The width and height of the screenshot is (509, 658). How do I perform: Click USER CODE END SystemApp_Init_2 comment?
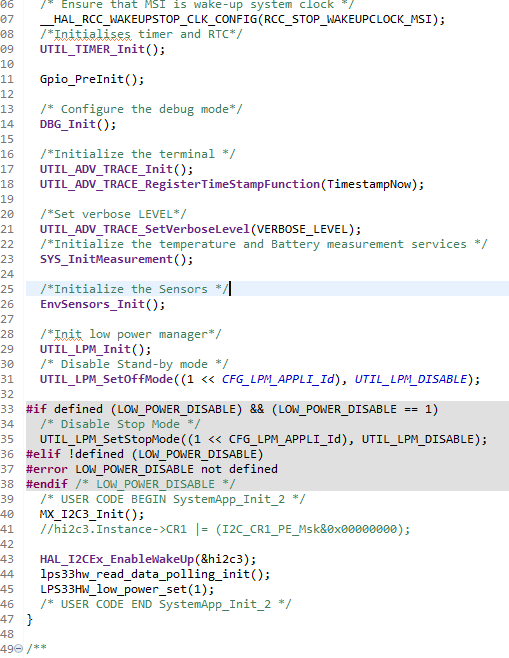[x=166, y=604]
